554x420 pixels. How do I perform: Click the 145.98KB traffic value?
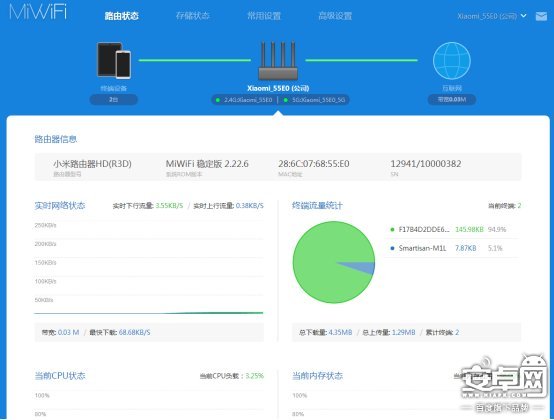tap(469, 230)
